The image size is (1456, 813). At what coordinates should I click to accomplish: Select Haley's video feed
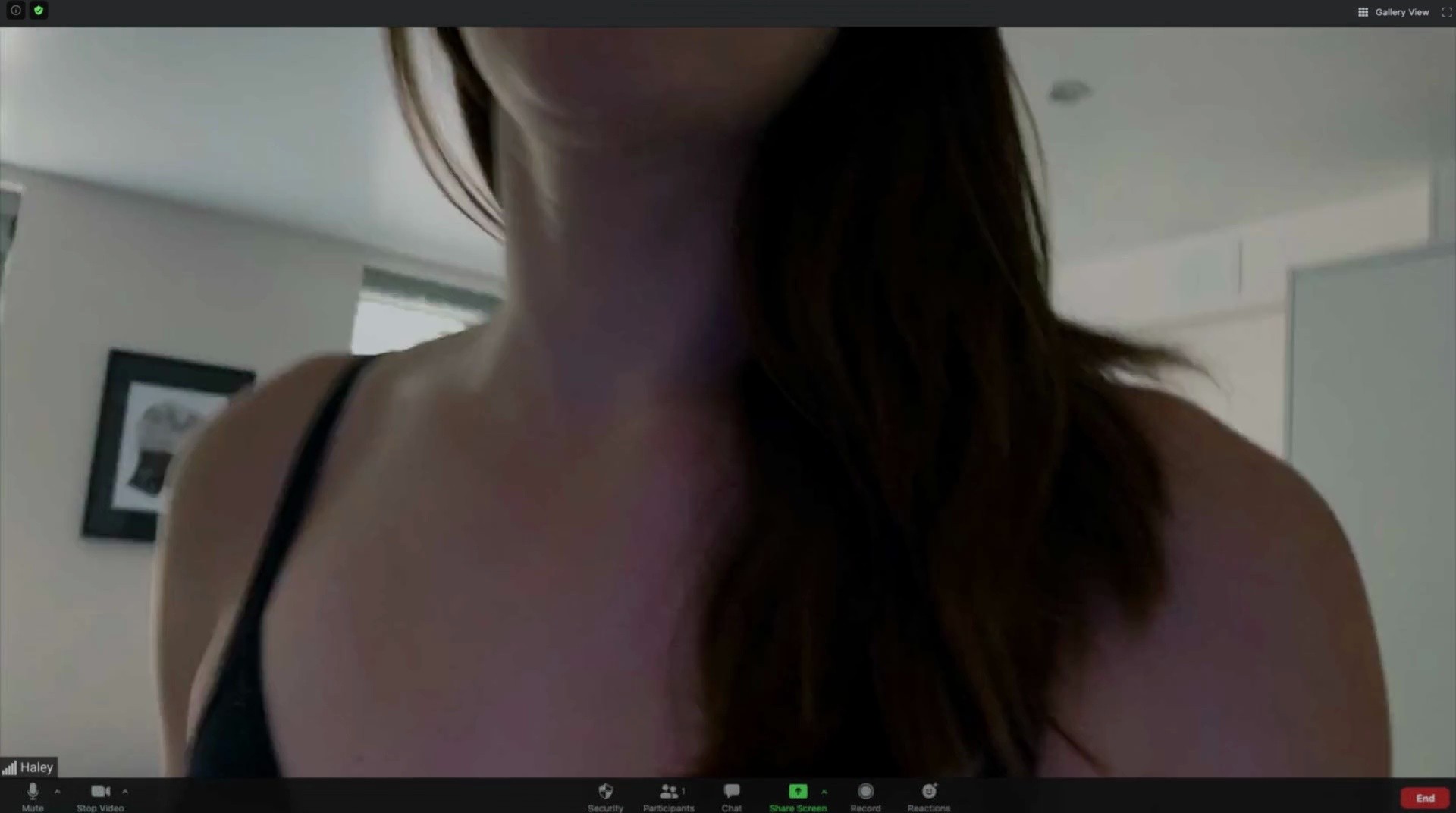[728, 402]
